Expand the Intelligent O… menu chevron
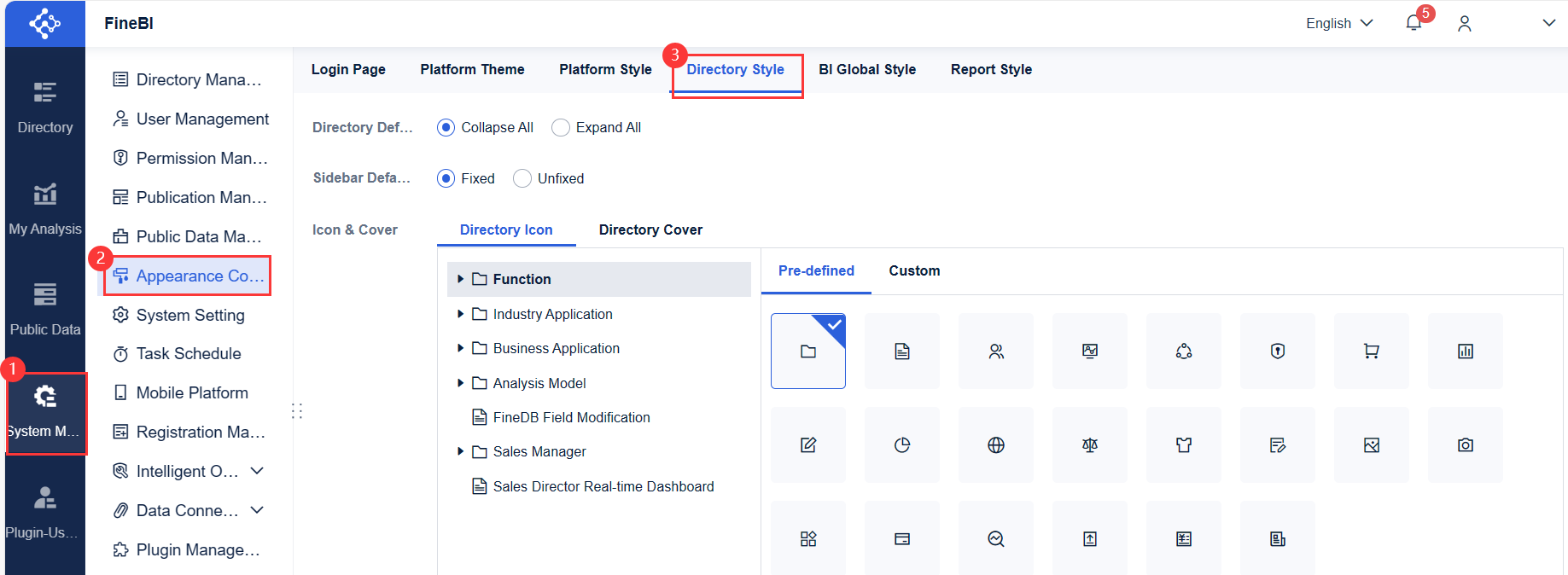This screenshot has width=1568, height=575. [257, 471]
